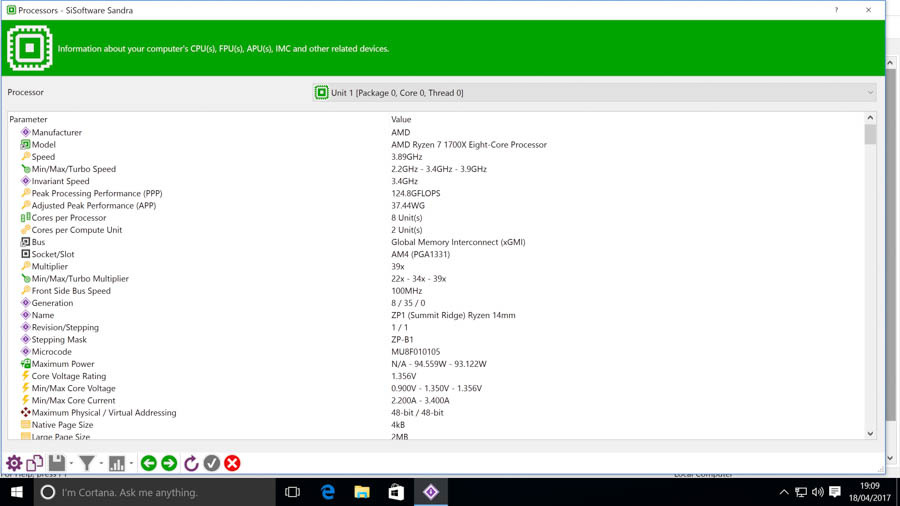Select the Stepping Mask row
The image size is (900, 506).
[436, 340]
